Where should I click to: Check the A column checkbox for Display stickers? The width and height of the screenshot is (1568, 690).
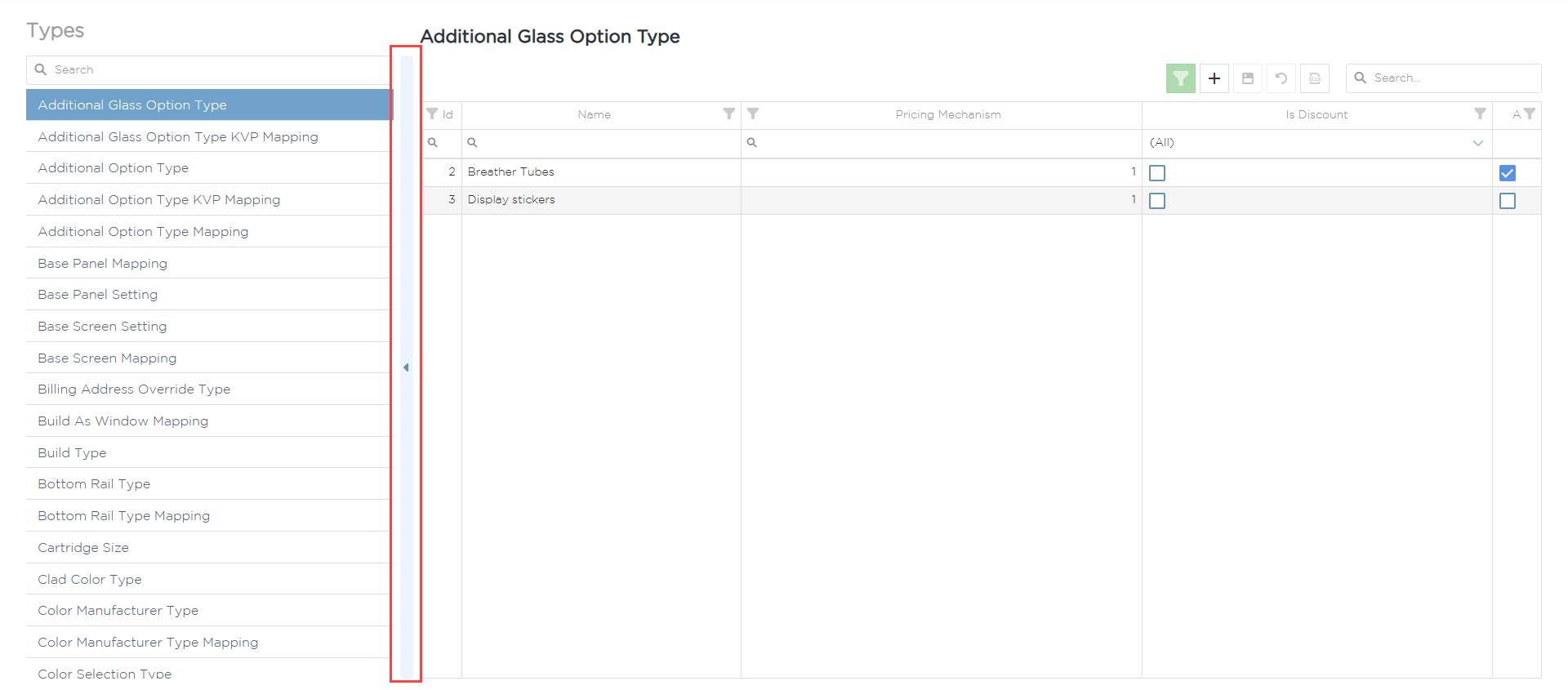click(1508, 201)
